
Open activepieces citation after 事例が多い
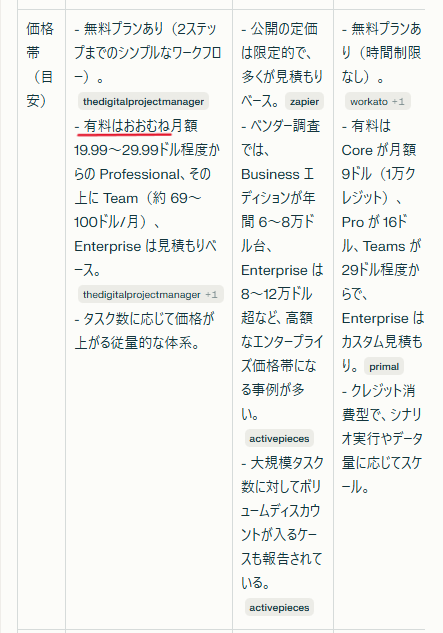(279, 438)
